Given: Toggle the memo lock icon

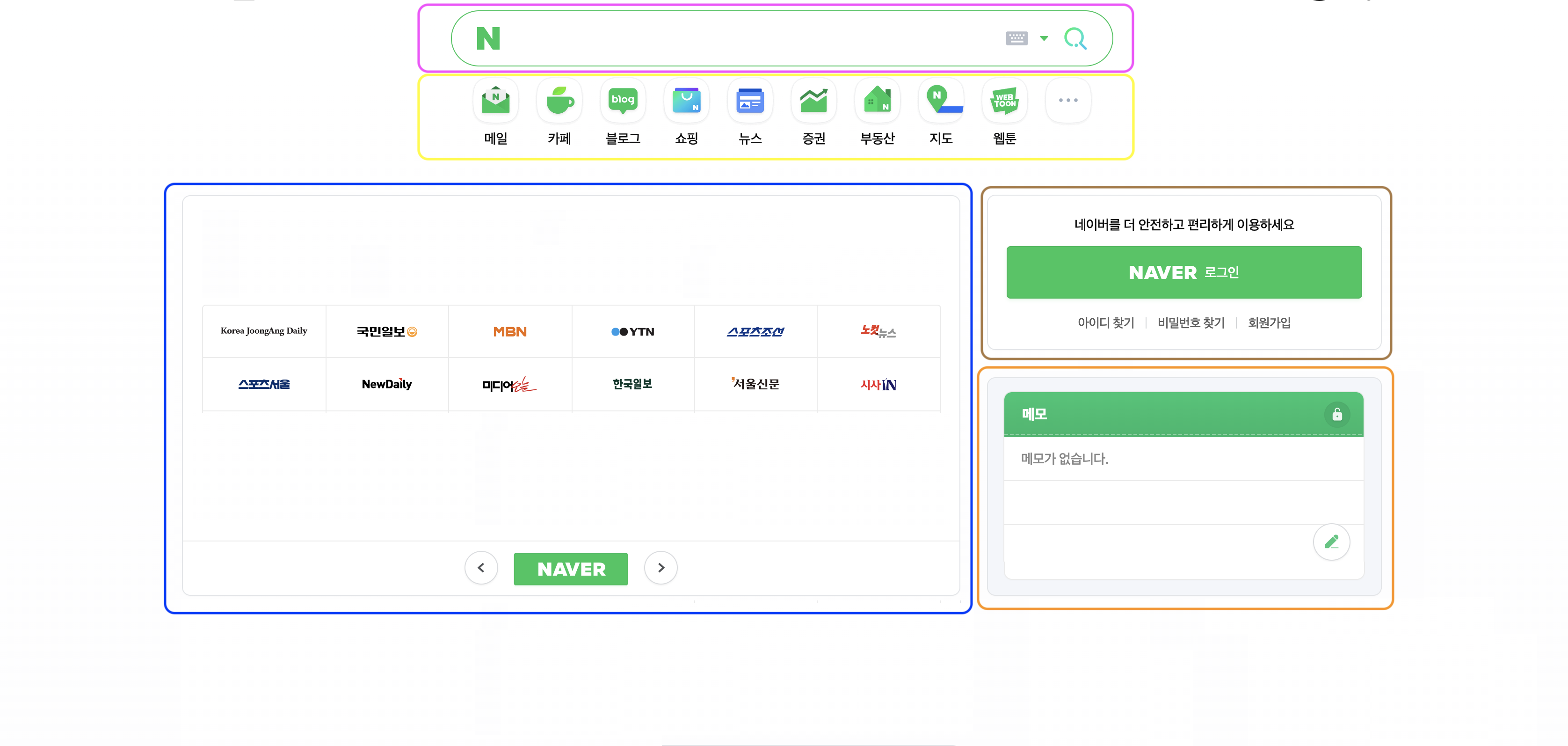Looking at the screenshot, I should pos(1337,415).
